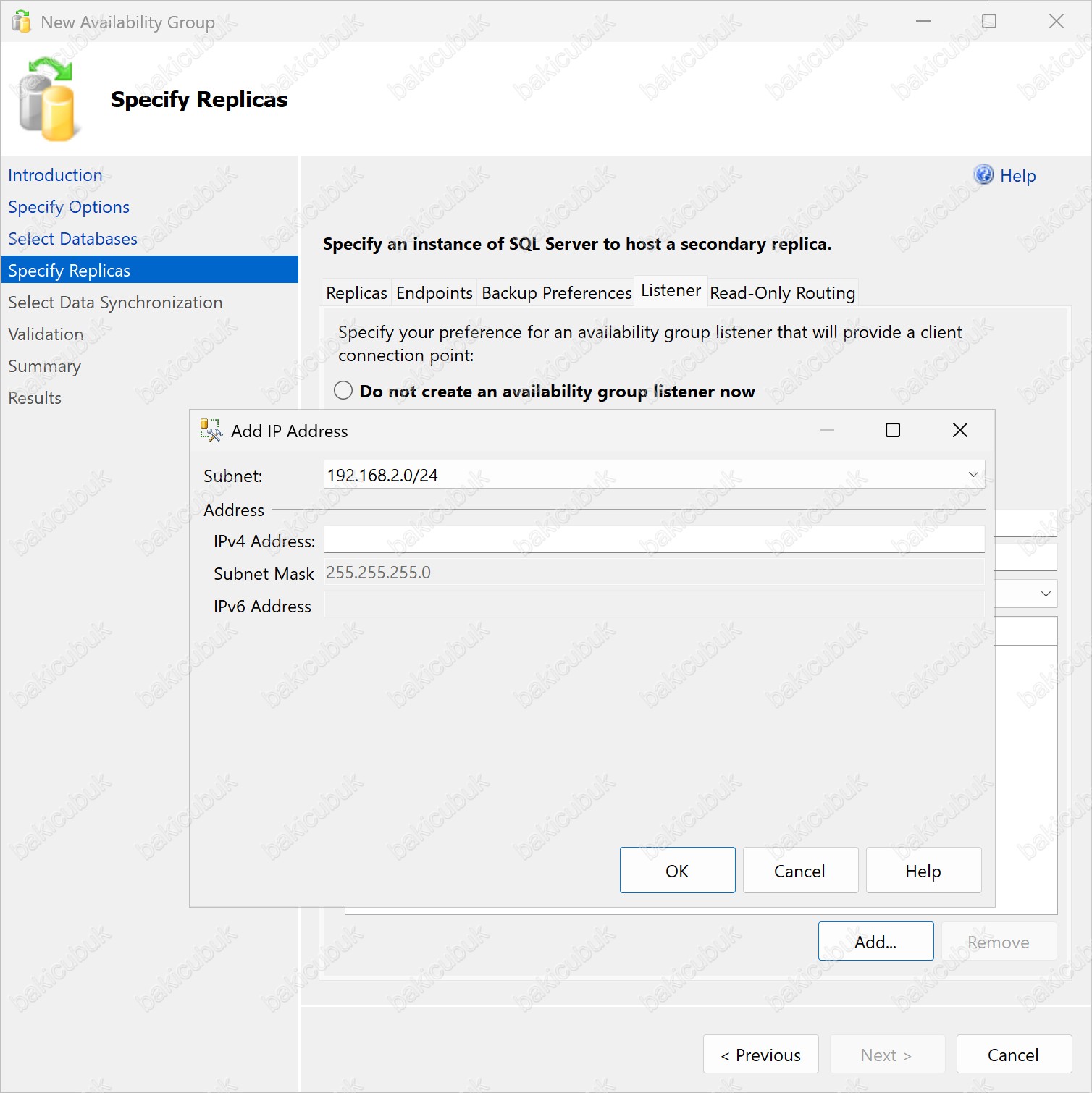Click the IPv4 Address input field
1092x1093 pixels.
click(x=653, y=540)
